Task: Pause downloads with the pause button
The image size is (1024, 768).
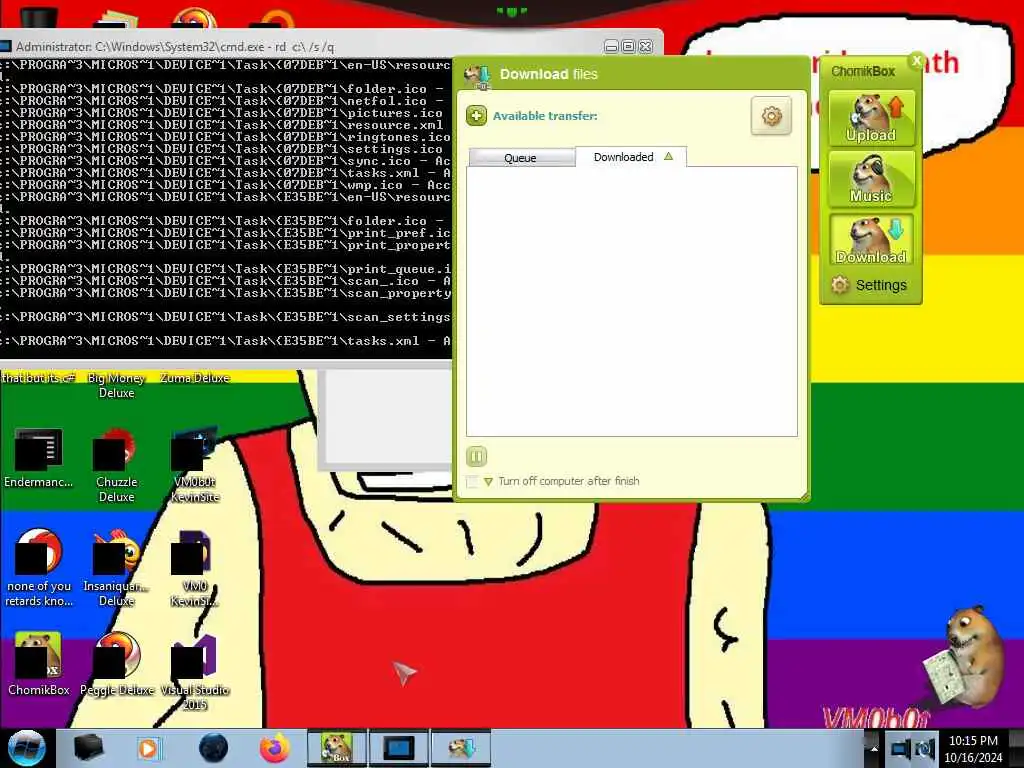Action: pos(476,456)
